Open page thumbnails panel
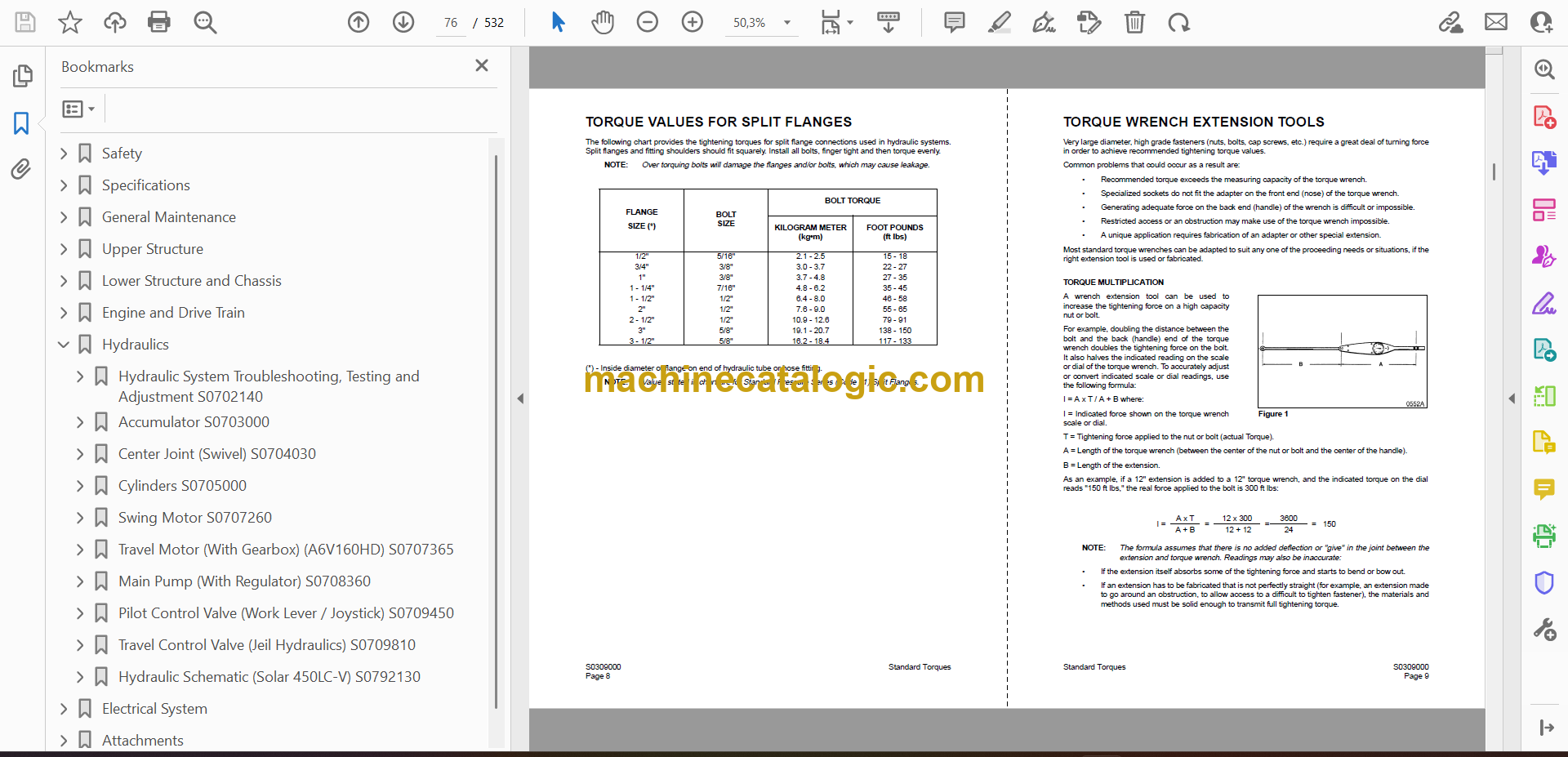 point(23,76)
